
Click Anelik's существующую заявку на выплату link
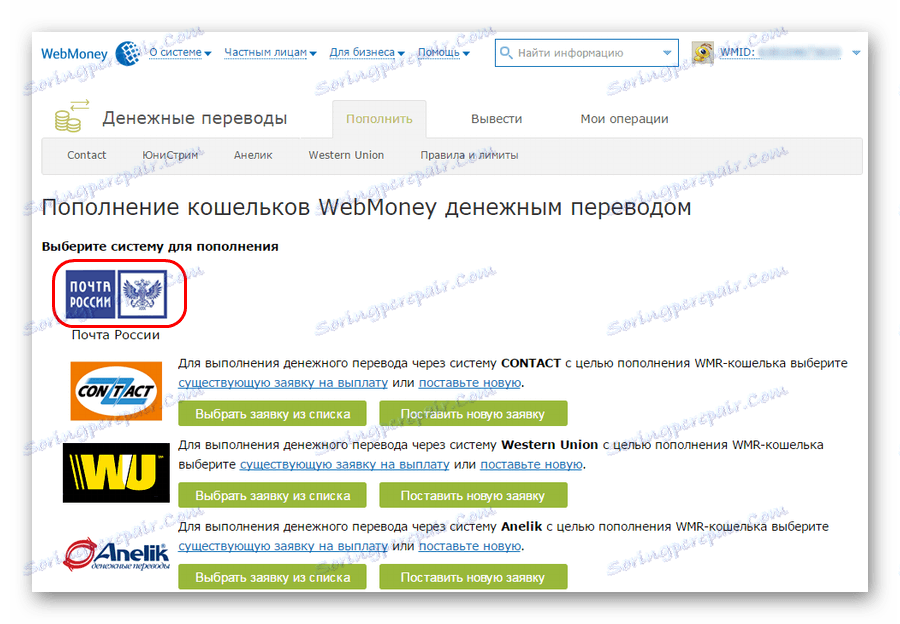tap(283, 546)
